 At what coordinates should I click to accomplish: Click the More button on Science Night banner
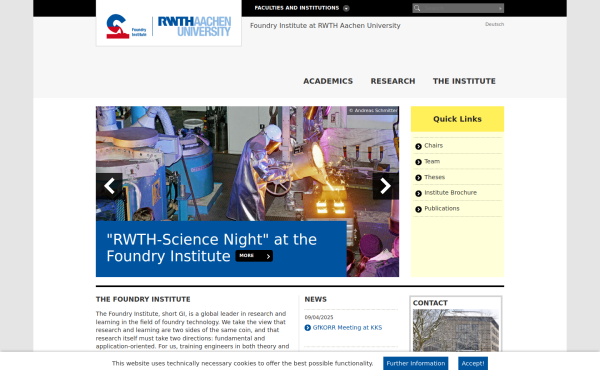(254, 256)
